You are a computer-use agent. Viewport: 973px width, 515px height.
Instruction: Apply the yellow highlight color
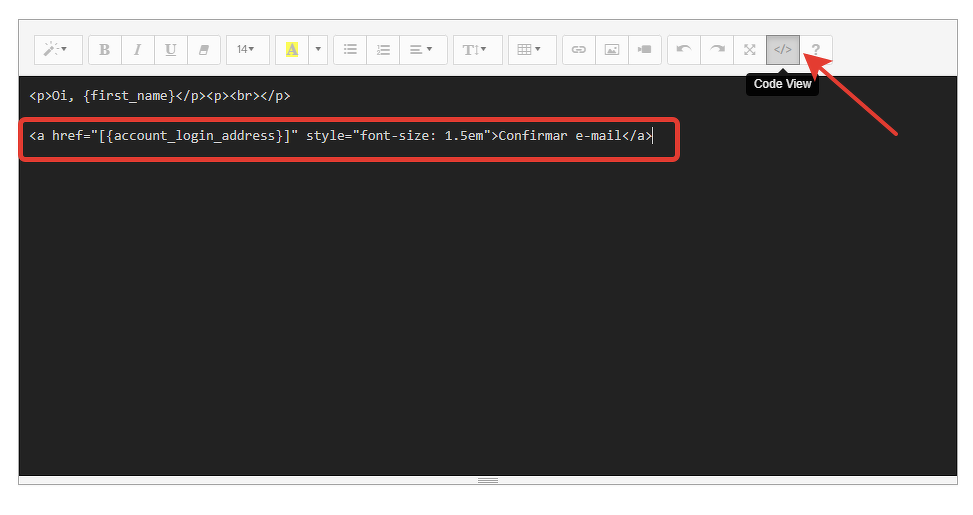click(x=292, y=49)
